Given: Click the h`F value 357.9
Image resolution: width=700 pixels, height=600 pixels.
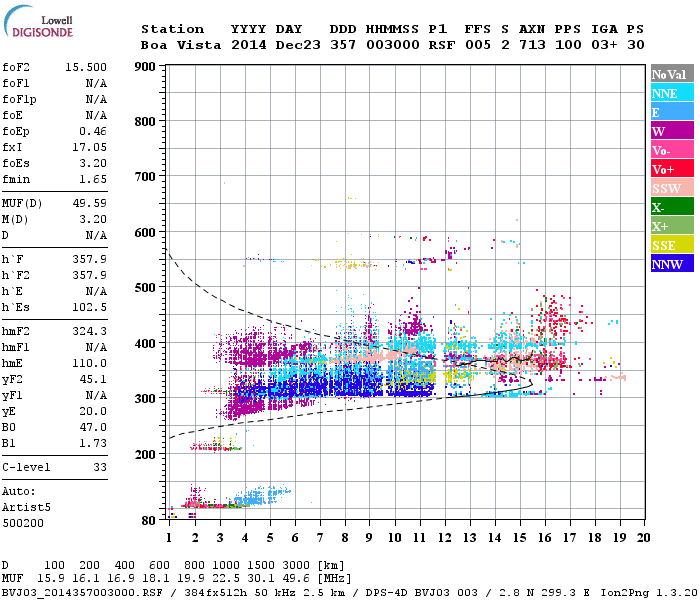Looking at the screenshot, I should [89, 259].
